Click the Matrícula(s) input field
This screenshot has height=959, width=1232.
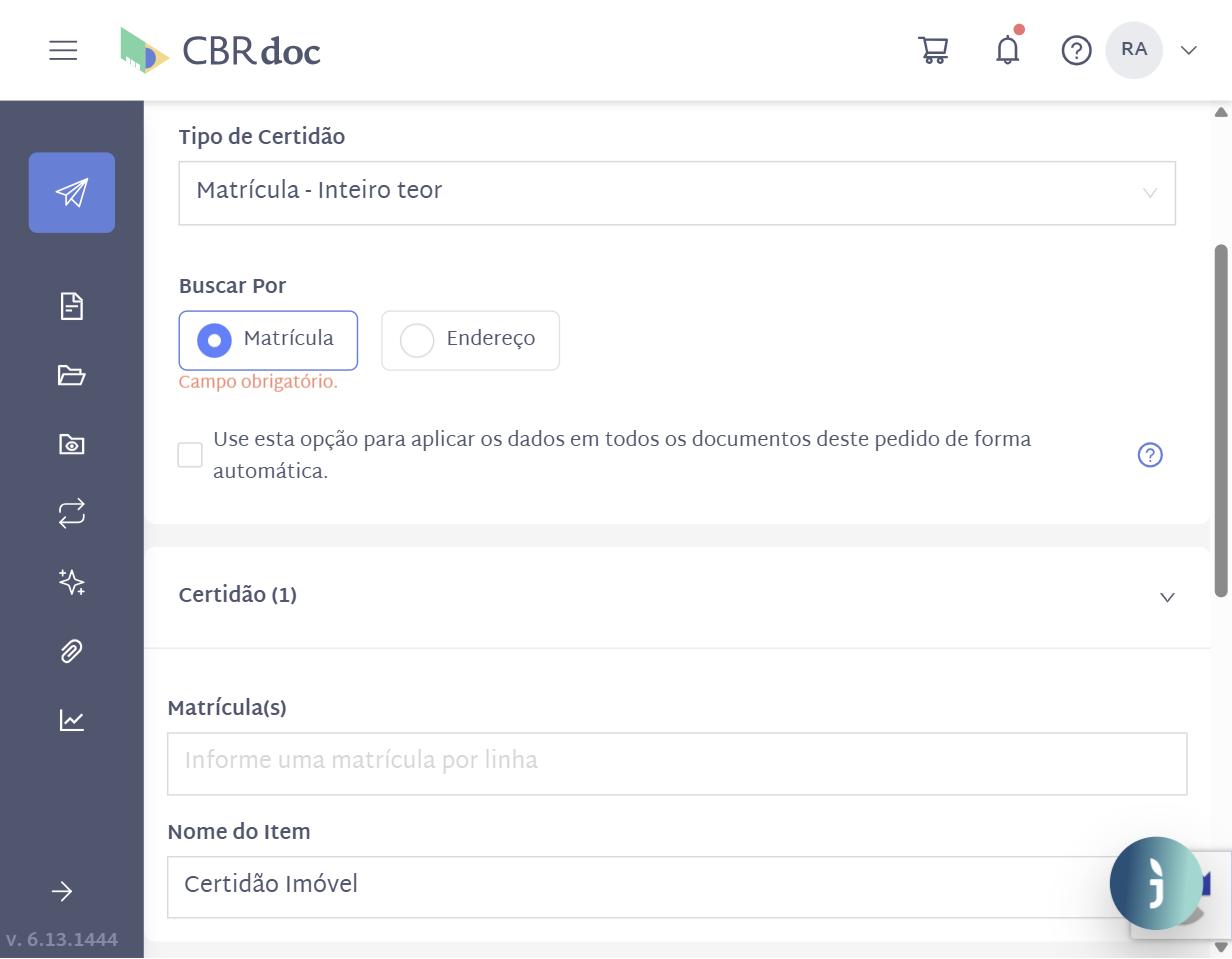pyautogui.click(x=677, y=764)
